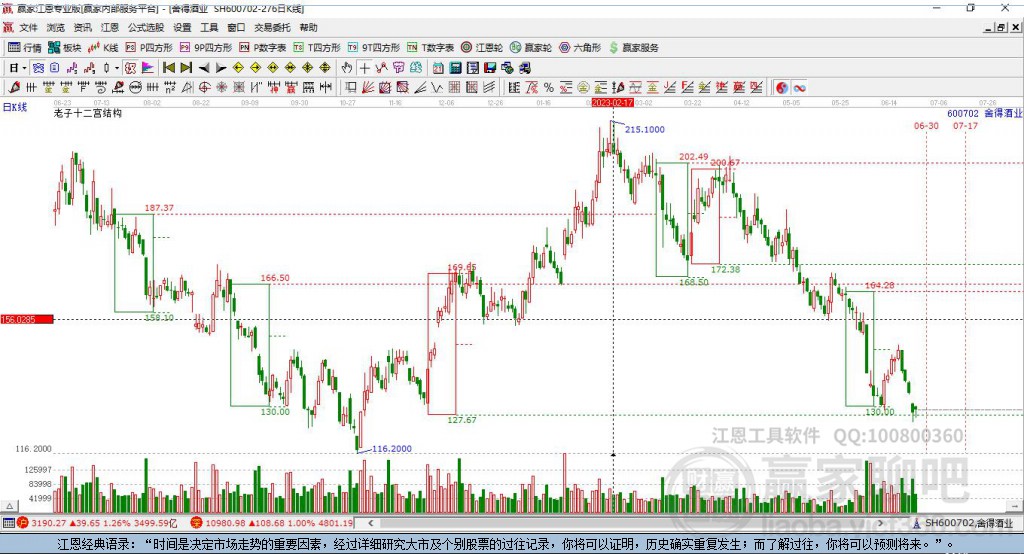Jump to first bar icon
This screenshot has width=1024, height=554.
(x=168, y=68)
